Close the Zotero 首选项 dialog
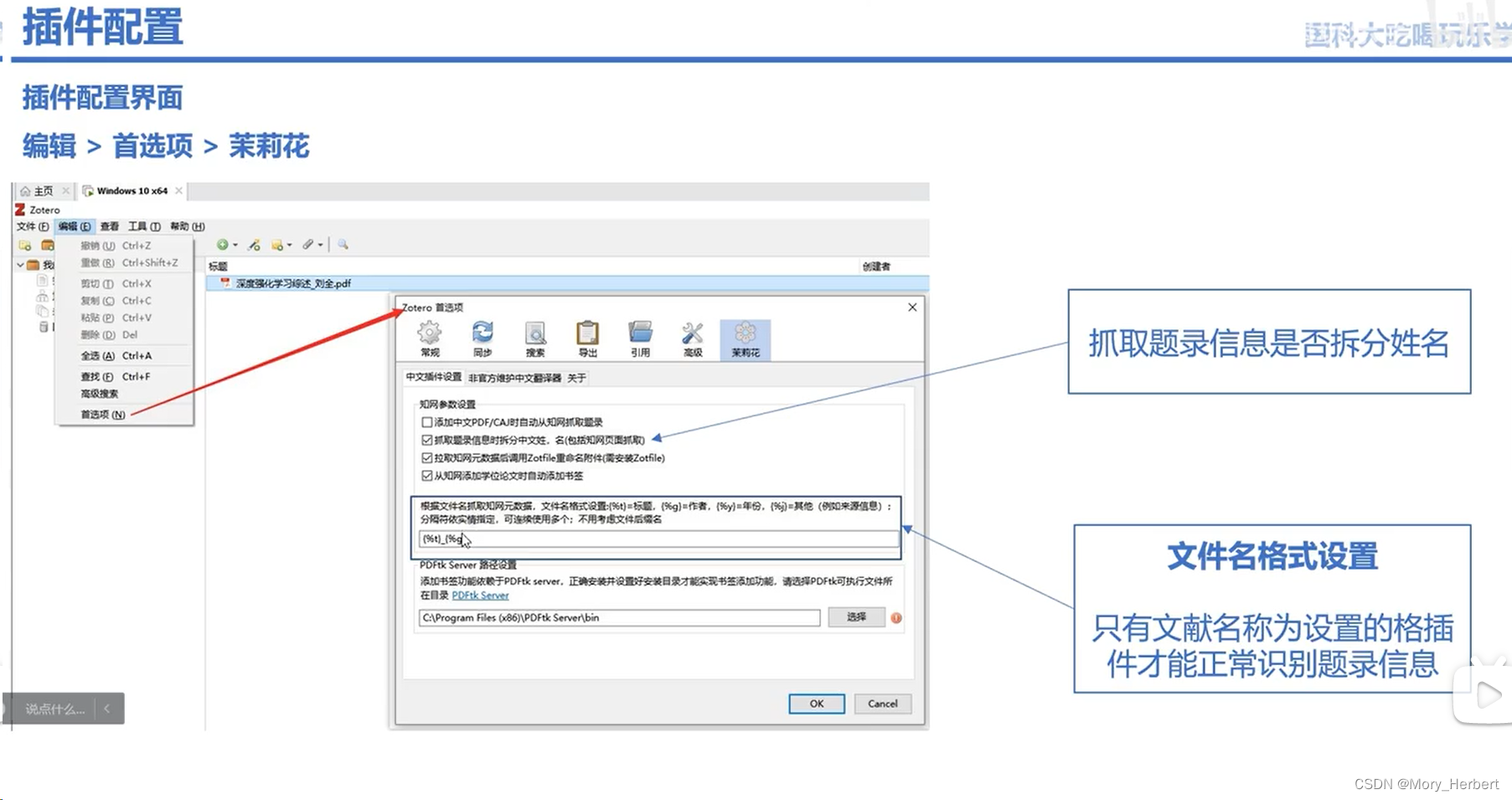1512x800 pixels. coord(912,307)
